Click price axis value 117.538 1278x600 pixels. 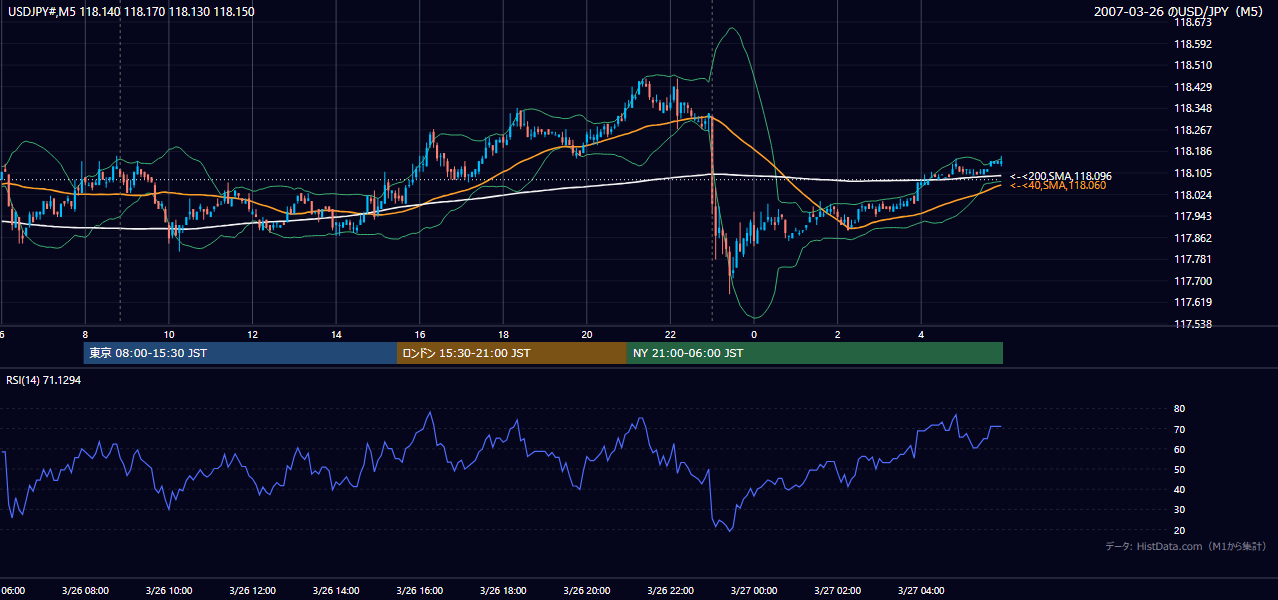point(1193,325)
